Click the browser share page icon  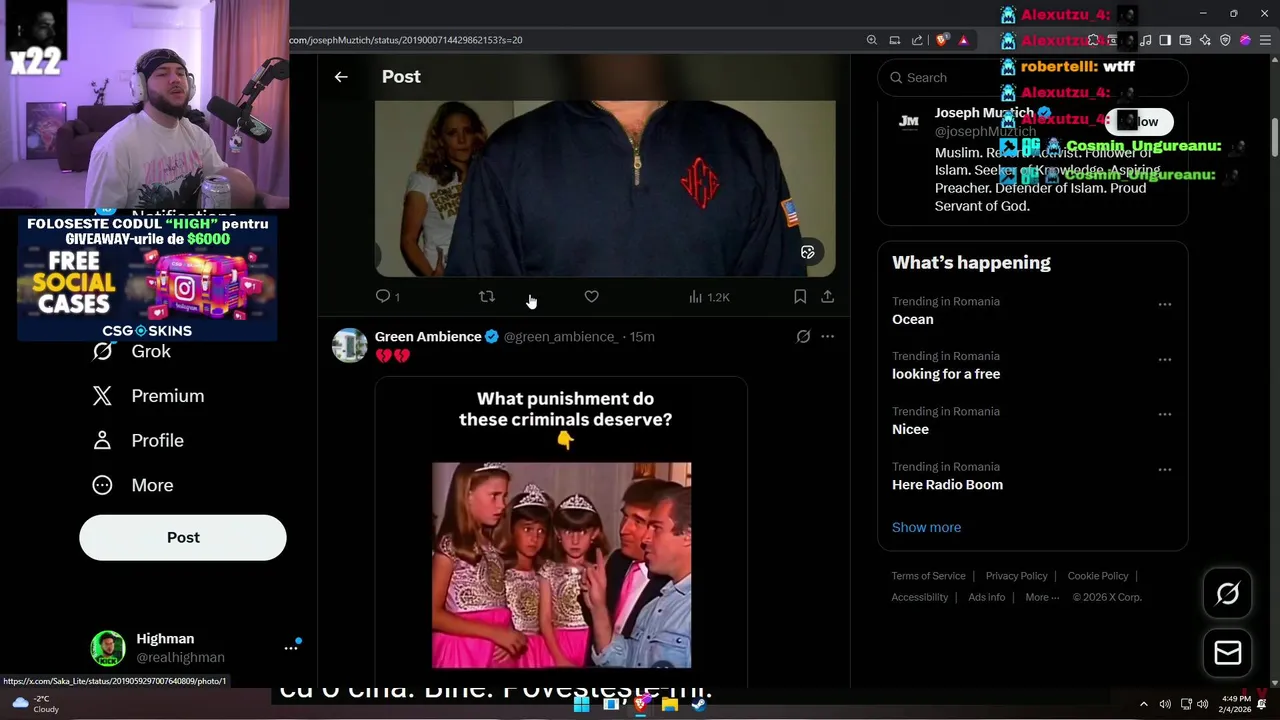click(x=917, y=40)
